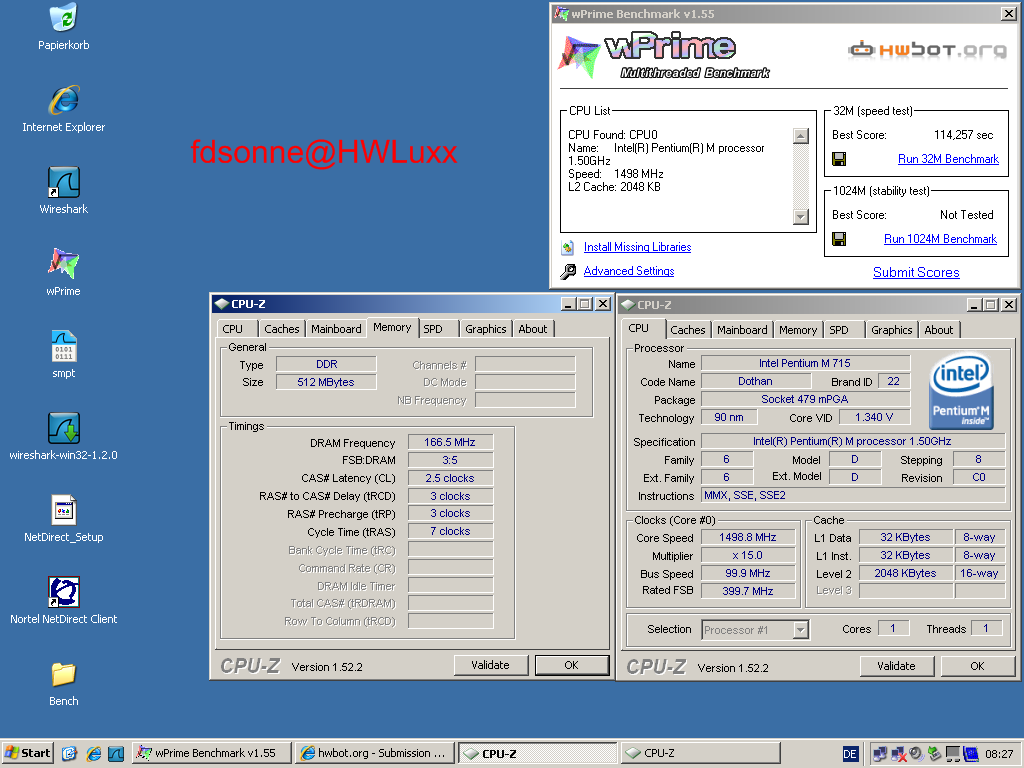Click the Intel Pentium M inside logo
This screenshot has height=768, width=1024.
tap(961, 391)
